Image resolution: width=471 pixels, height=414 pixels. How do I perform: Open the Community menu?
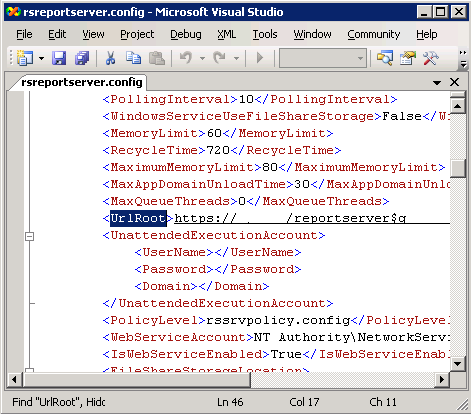pyautogui.click(x=373, y=34)
